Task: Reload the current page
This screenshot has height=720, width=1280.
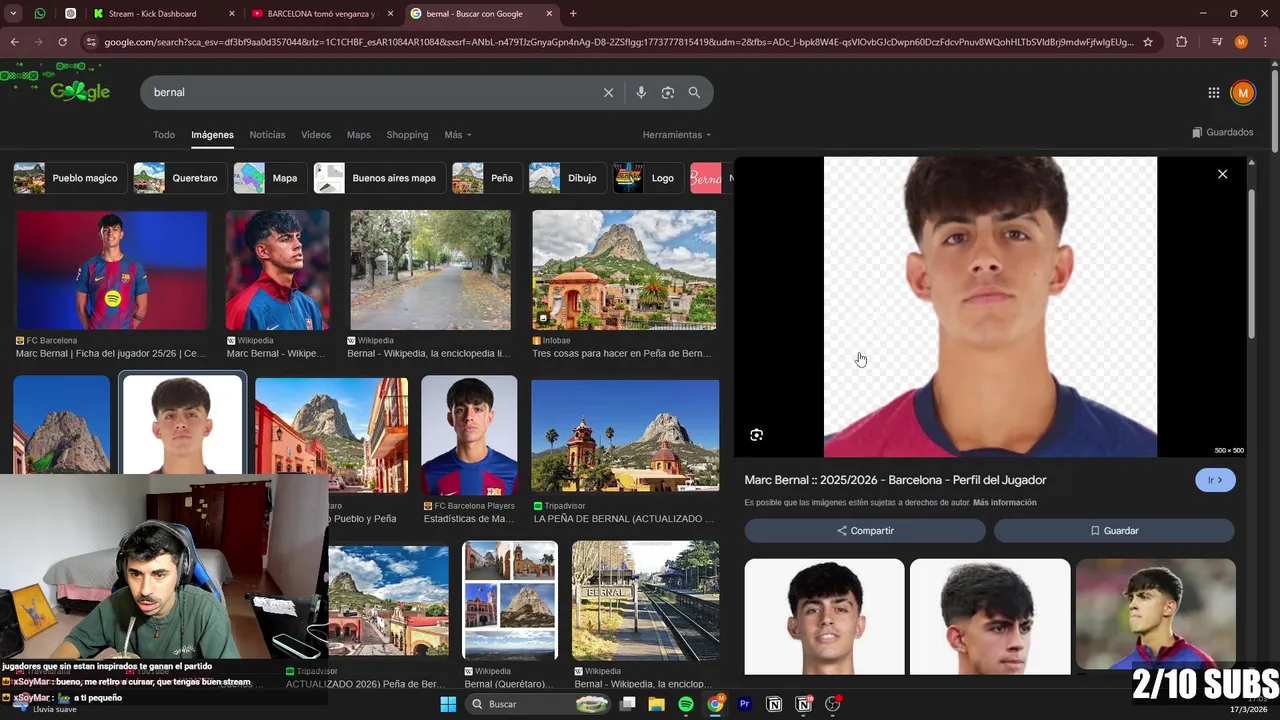Action: click(62, 42)
